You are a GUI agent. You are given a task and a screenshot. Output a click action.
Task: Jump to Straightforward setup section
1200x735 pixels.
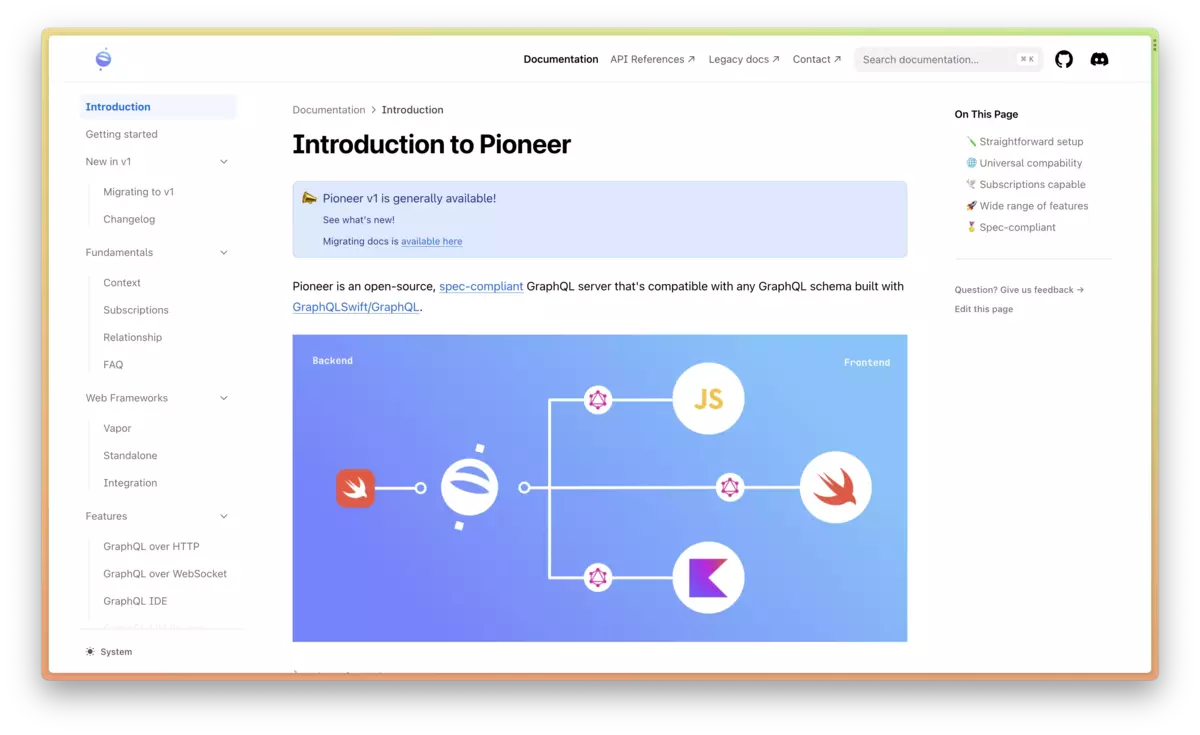1025,142
